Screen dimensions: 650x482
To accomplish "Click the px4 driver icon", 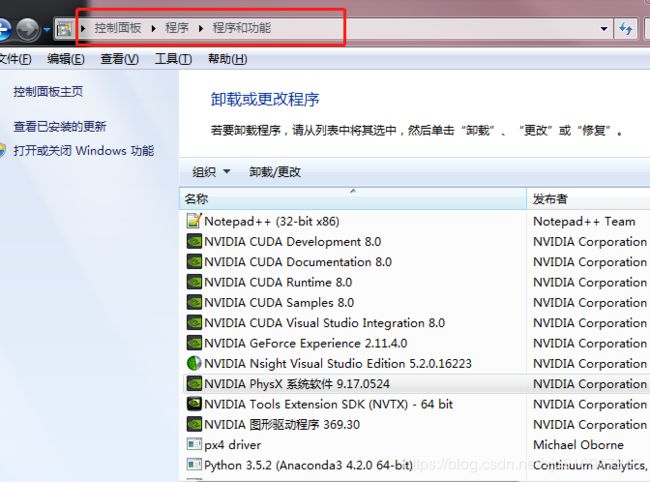I will [194, 444].
